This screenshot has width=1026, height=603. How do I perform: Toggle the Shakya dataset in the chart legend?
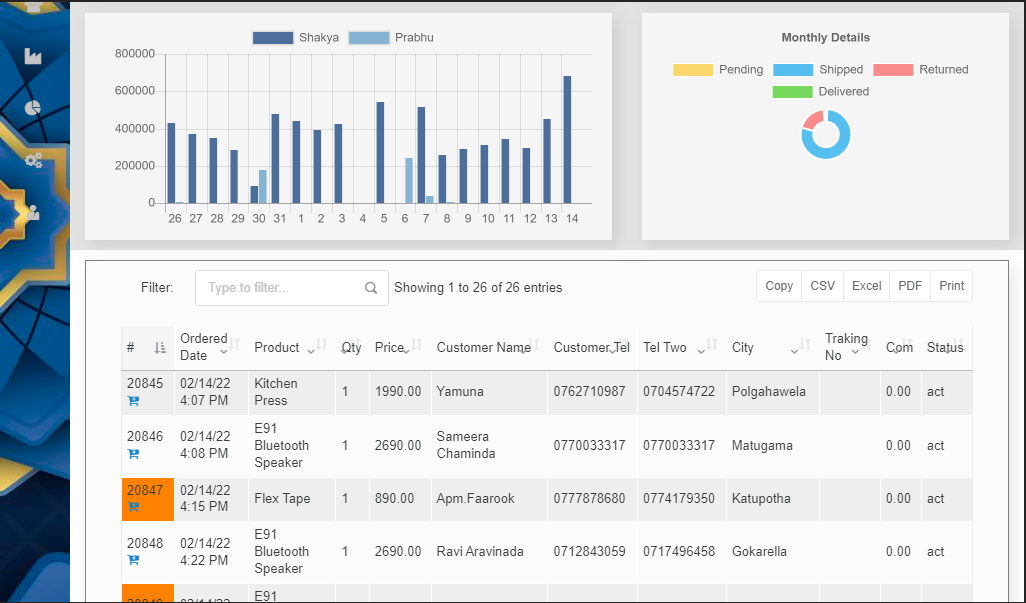point(296,38)
